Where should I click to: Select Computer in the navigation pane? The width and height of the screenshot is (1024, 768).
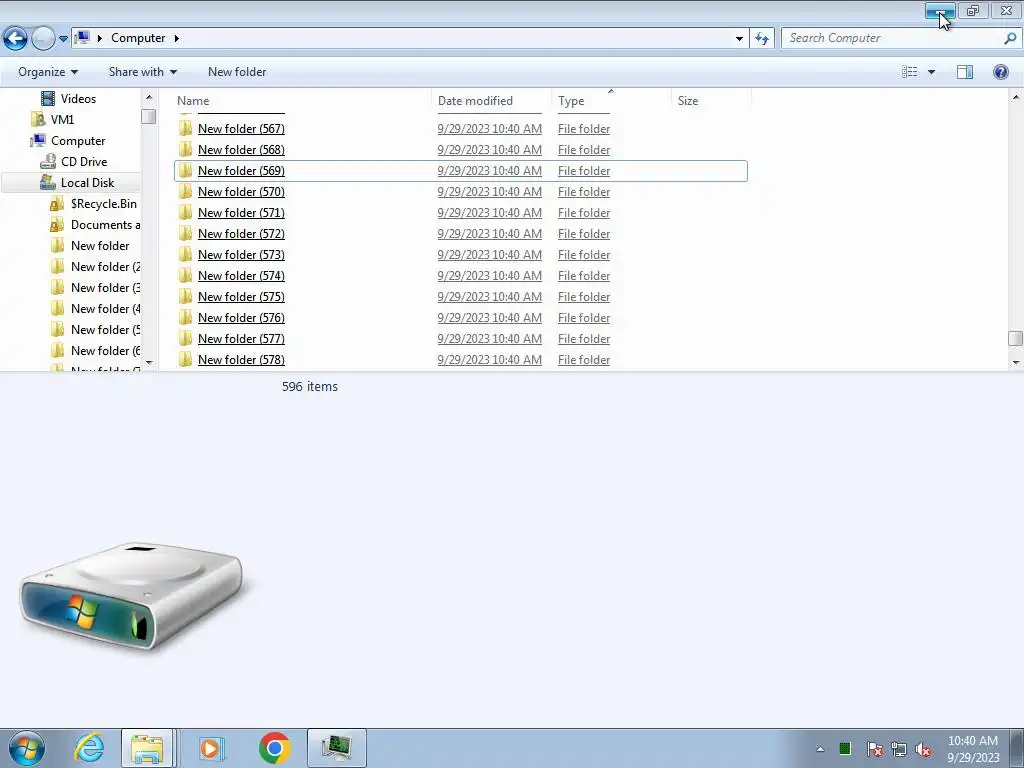point(78,140)
